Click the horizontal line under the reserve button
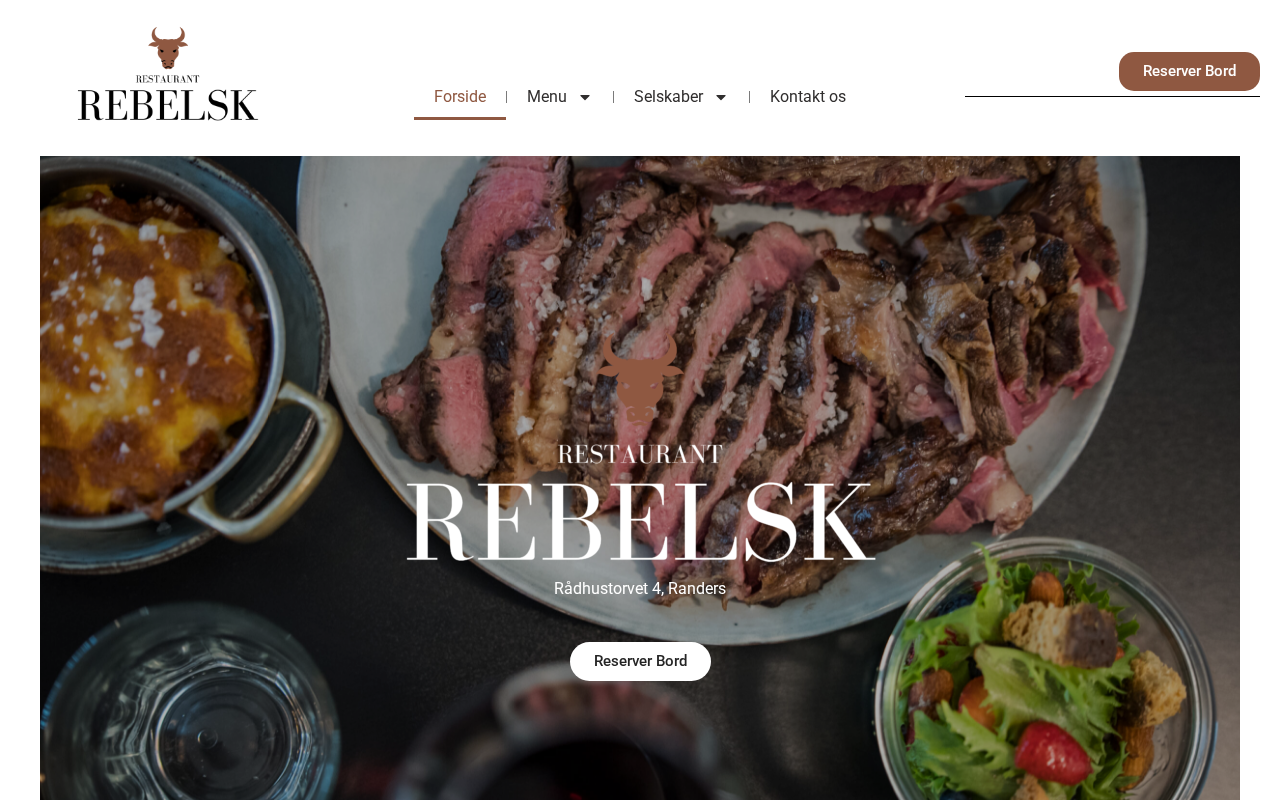 pos(1112,96)
